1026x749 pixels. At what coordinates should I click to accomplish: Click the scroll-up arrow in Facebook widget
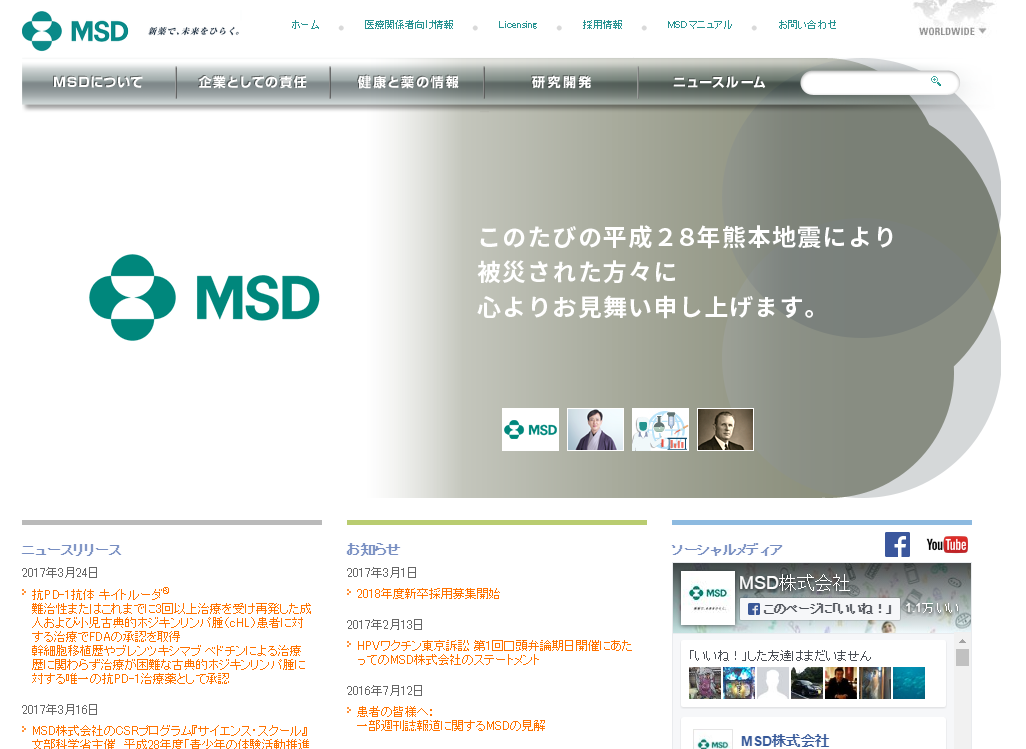tap(962, 641)
